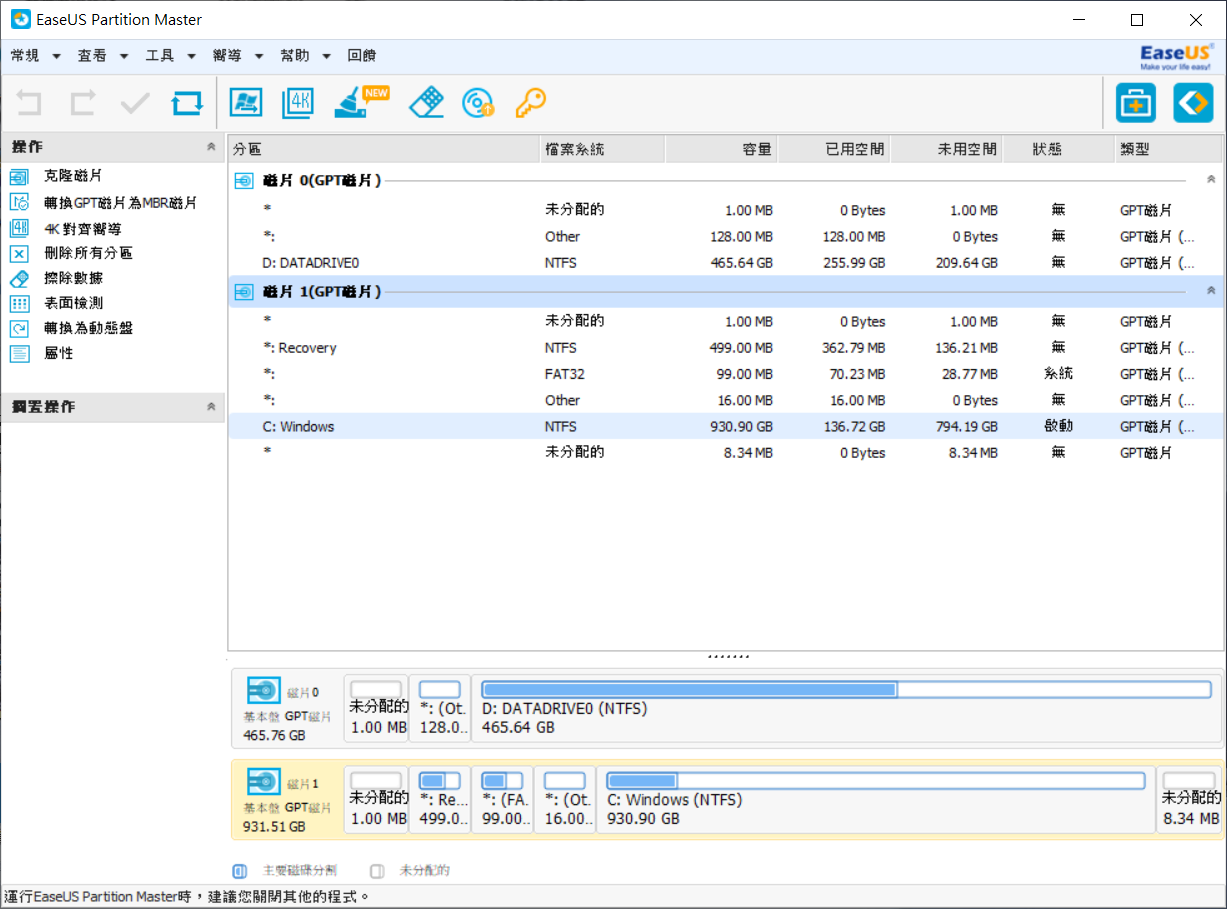Sort by the 狀態 column header
1227x909 pixels.
coord(1058,149)
